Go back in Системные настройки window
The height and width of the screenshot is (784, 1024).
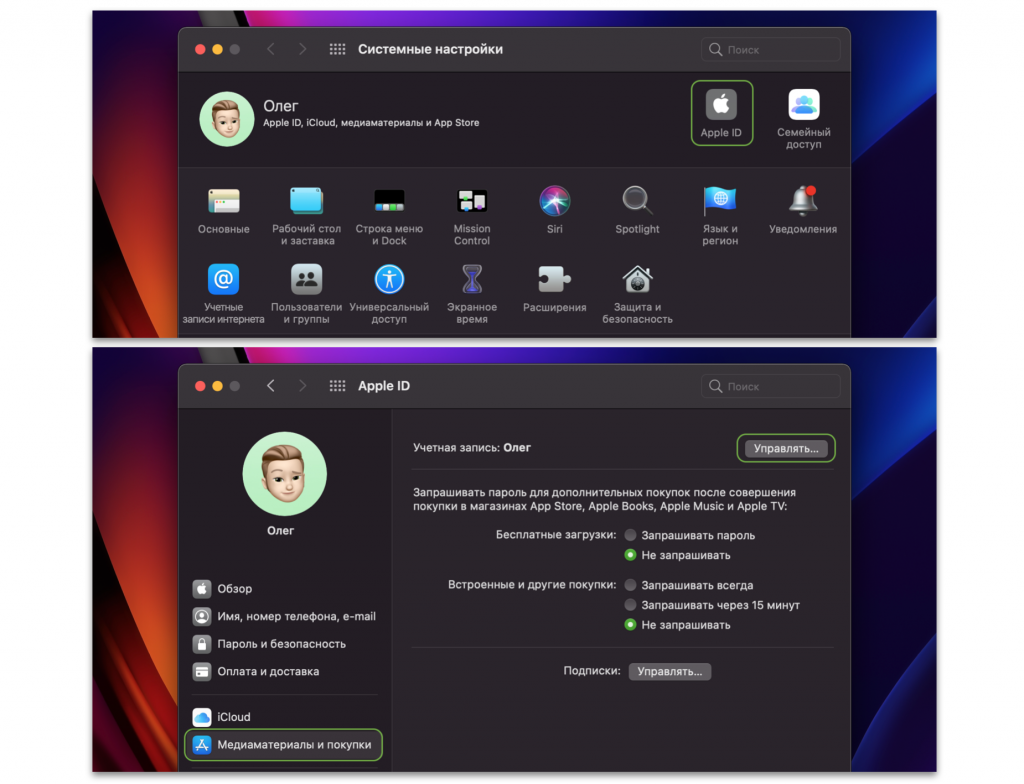coord(270,49)
